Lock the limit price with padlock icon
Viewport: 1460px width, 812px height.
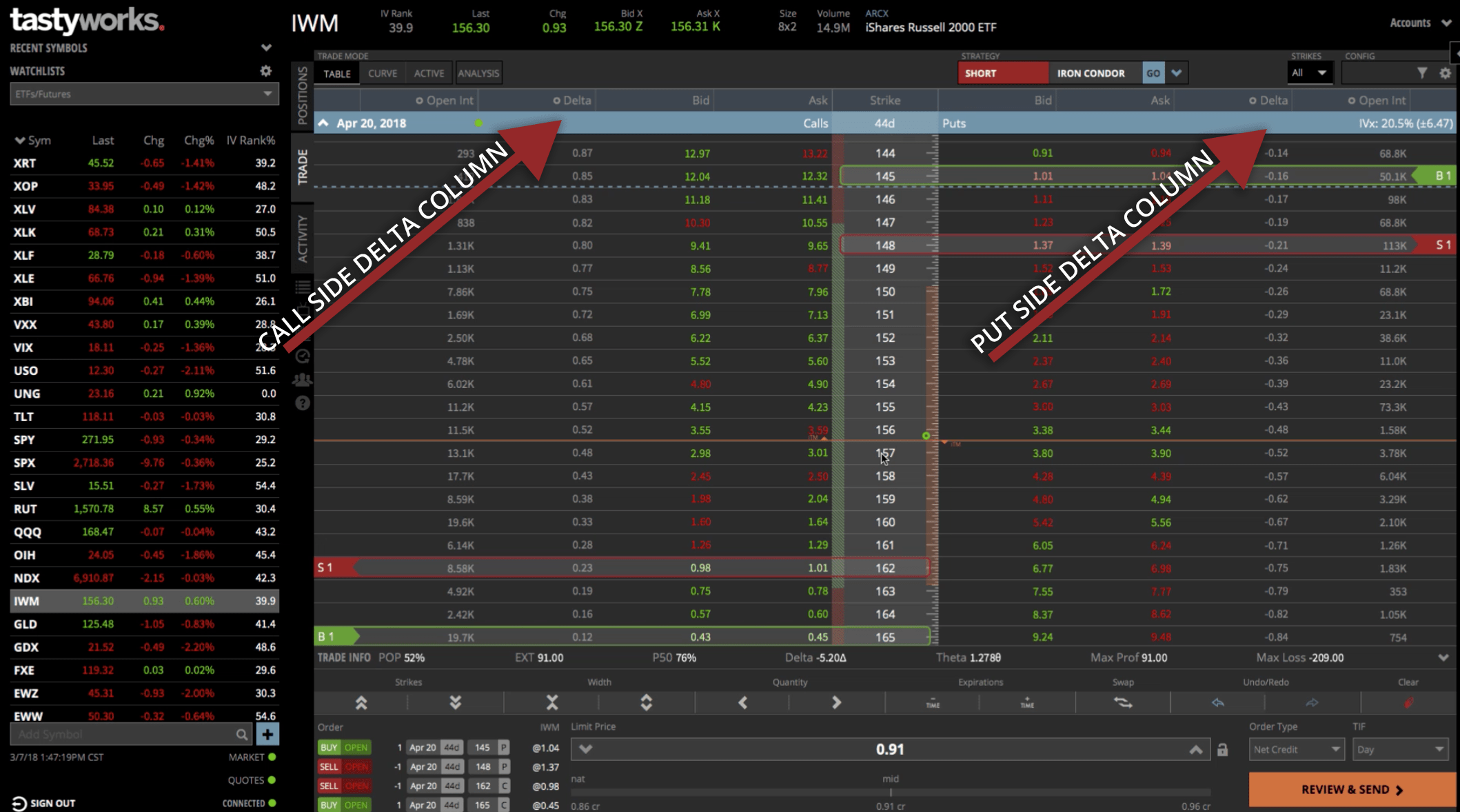1222,750
